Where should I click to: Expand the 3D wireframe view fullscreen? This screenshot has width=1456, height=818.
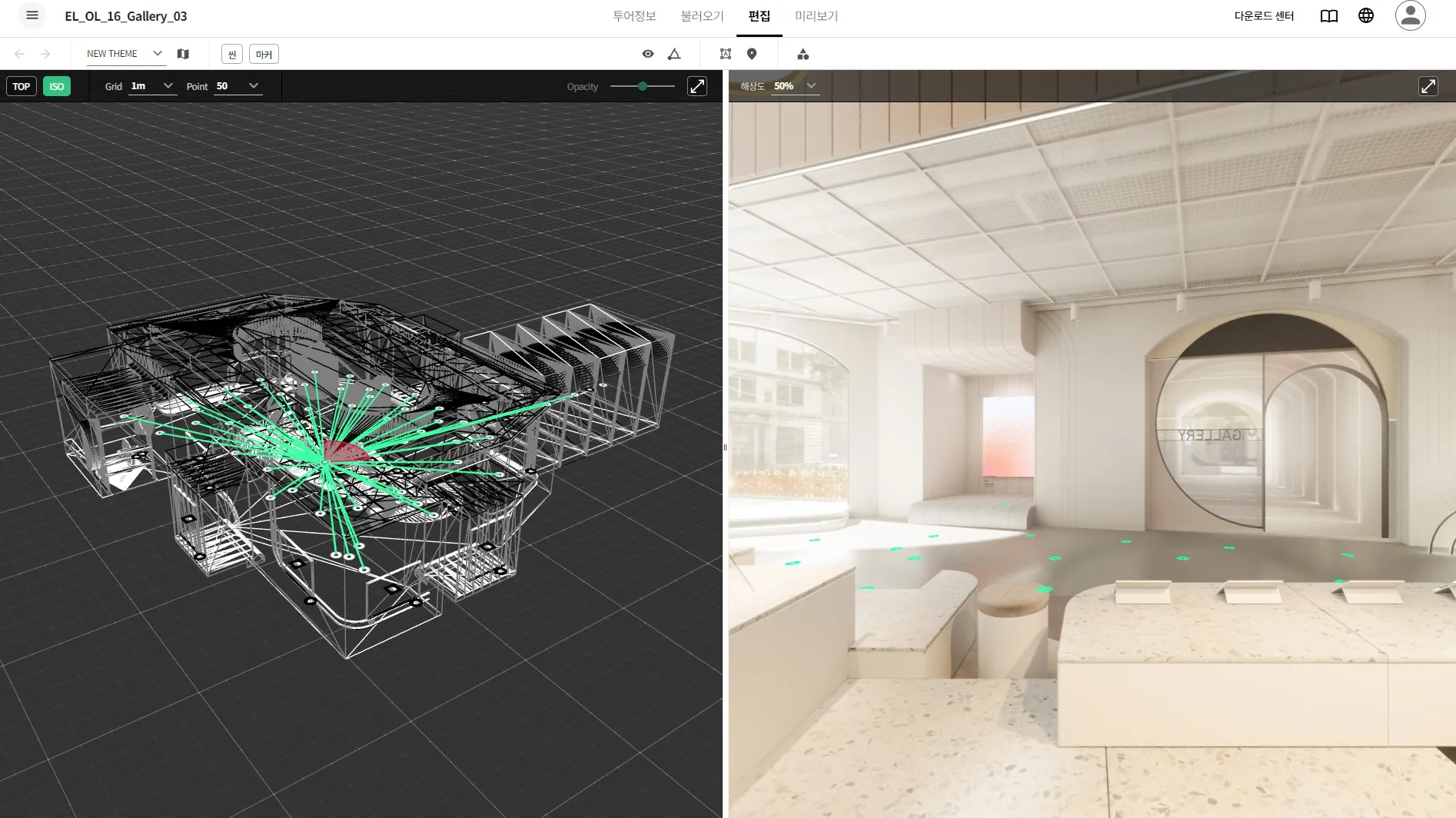click(697, 86)
